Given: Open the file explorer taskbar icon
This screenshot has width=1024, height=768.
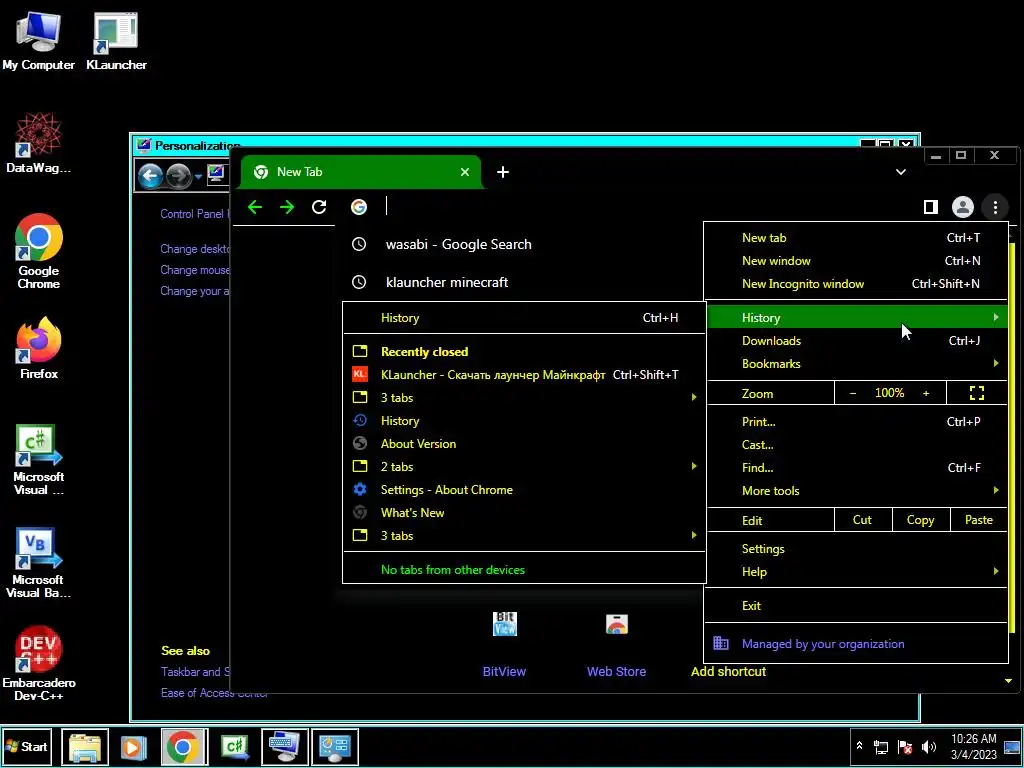Looking at the screenshot, I should (85, 746).
